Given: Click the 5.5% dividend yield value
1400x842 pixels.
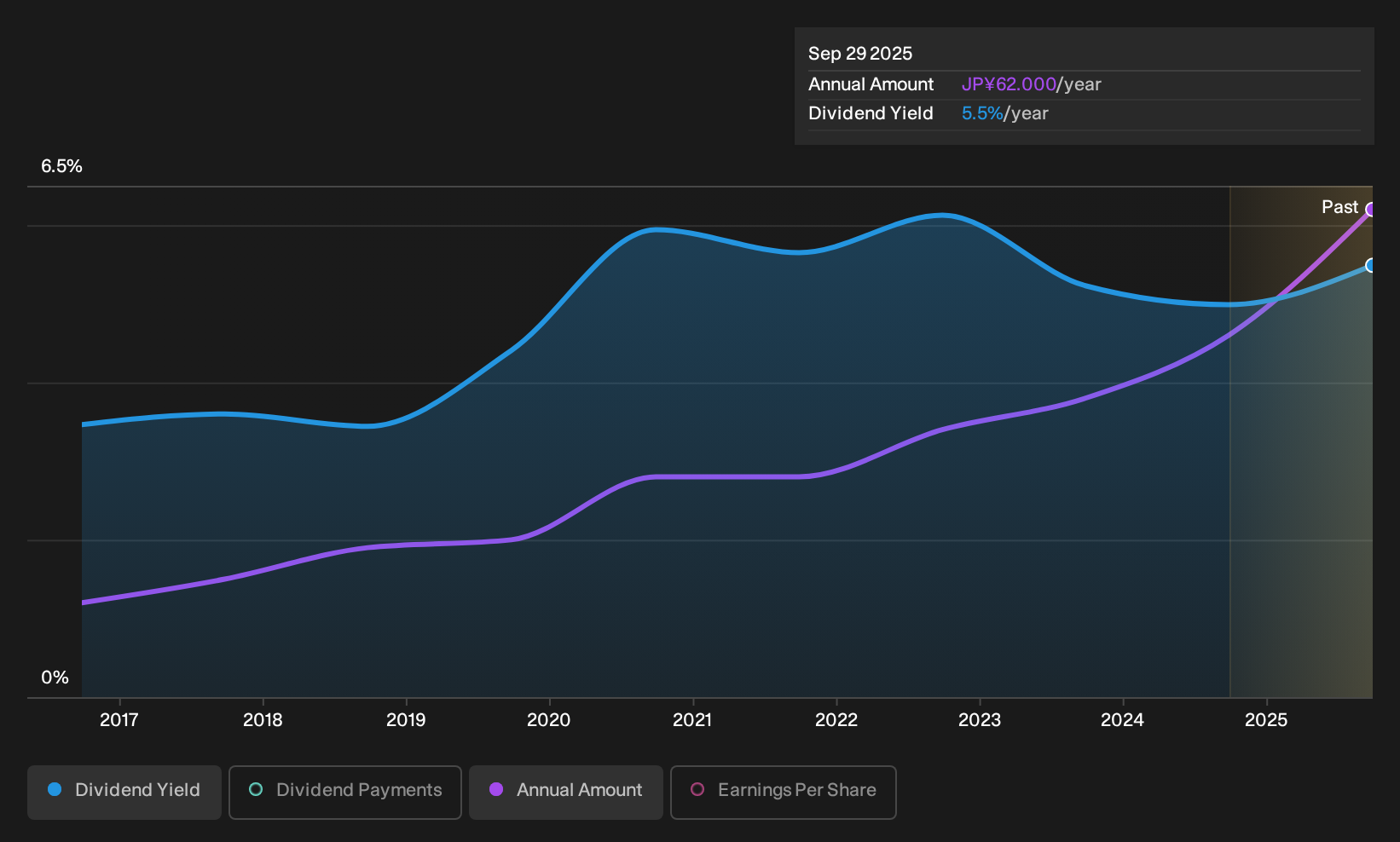Looking at the screenshot, I should coord(982,113).
